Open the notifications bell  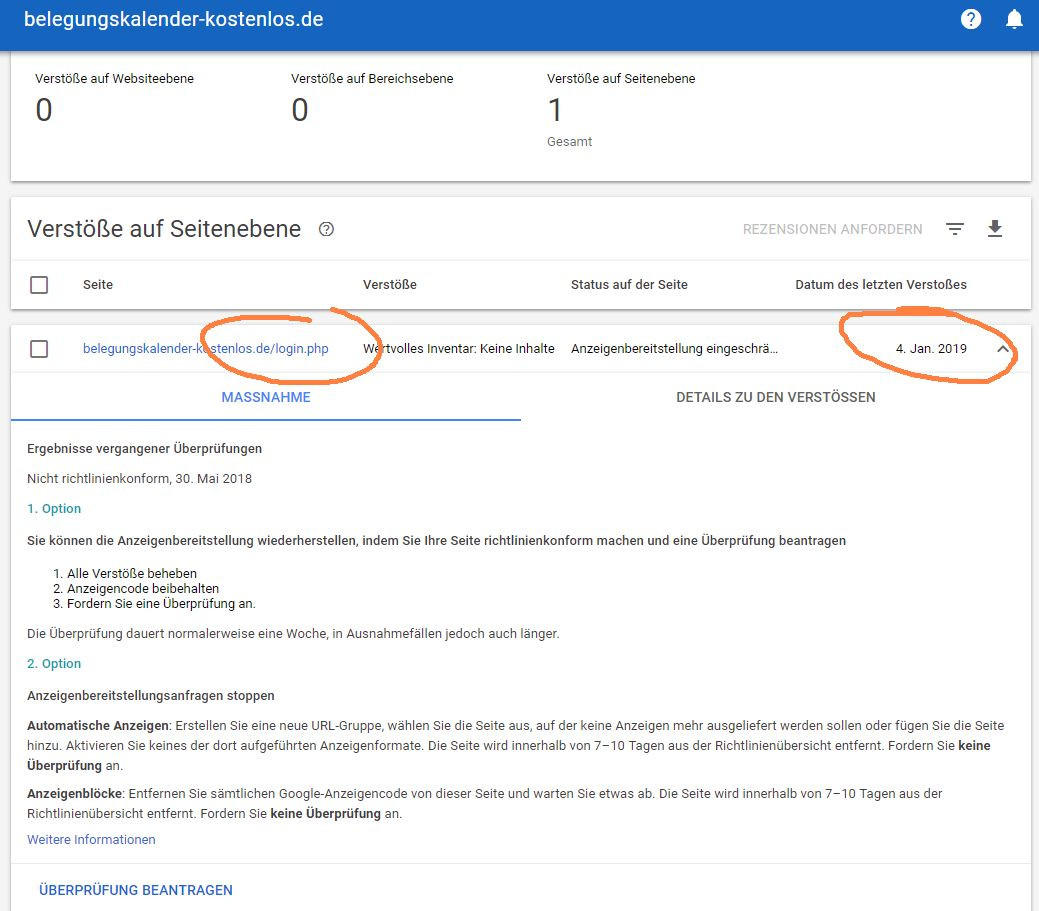[x=1014, y=19]
